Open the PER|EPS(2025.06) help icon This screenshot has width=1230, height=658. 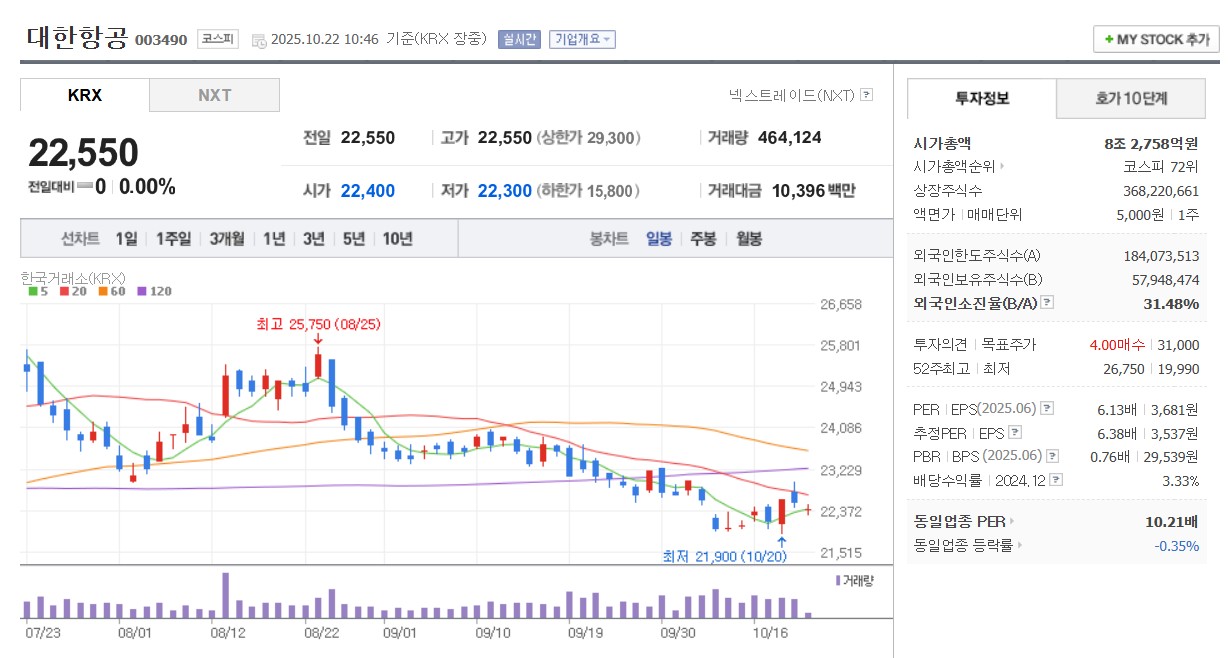[x=1049, y=409]
